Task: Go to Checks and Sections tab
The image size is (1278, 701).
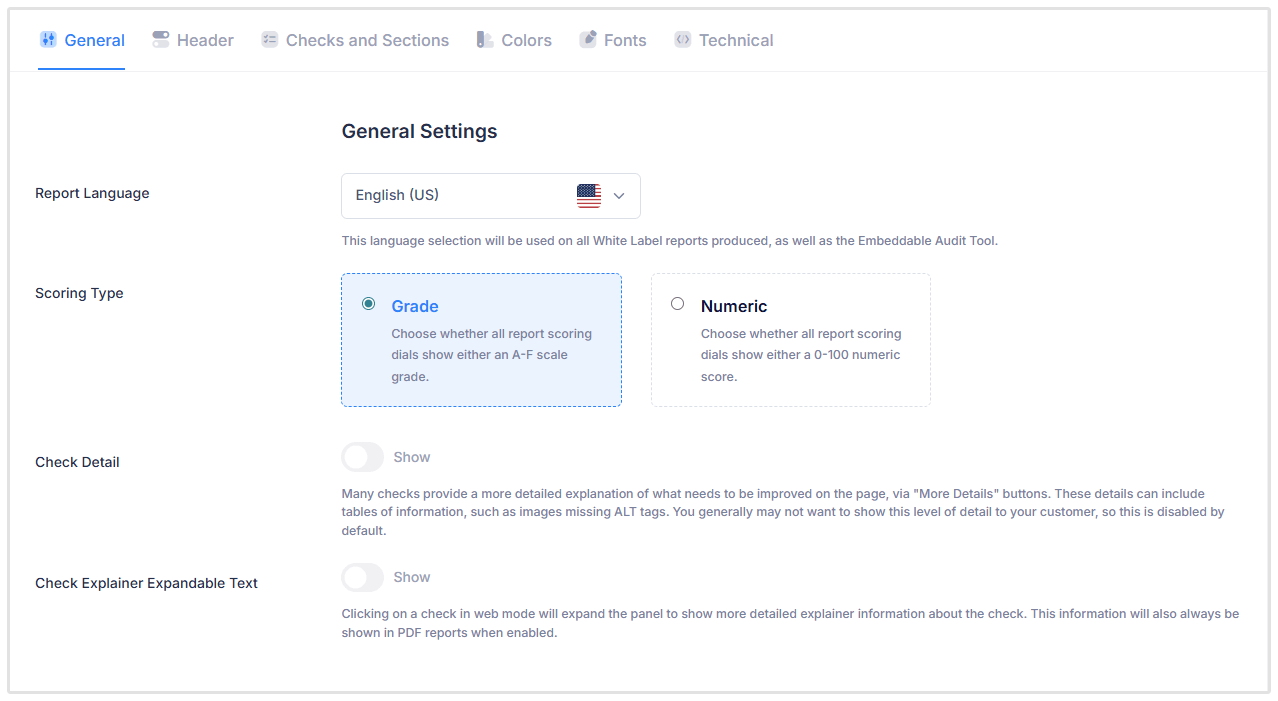Action: point(367,40)
